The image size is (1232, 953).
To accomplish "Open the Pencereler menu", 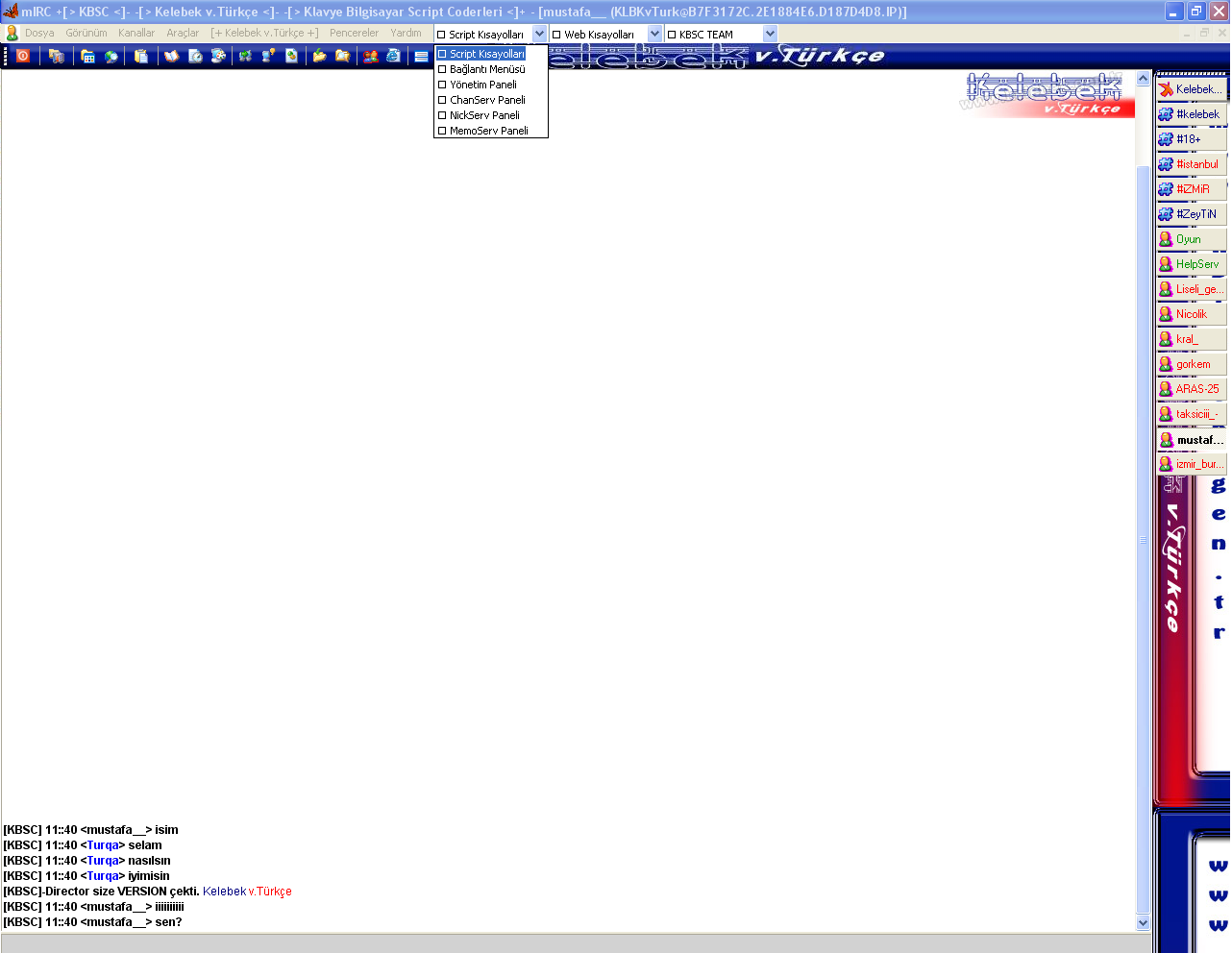I will (354, 33).
